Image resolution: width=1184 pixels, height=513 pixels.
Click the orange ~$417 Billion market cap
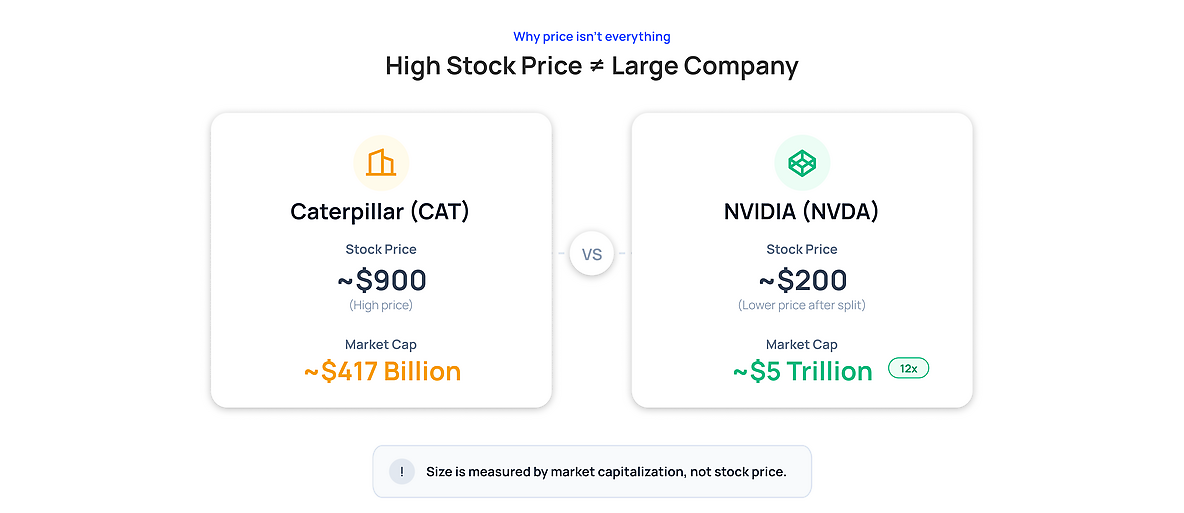382,371
